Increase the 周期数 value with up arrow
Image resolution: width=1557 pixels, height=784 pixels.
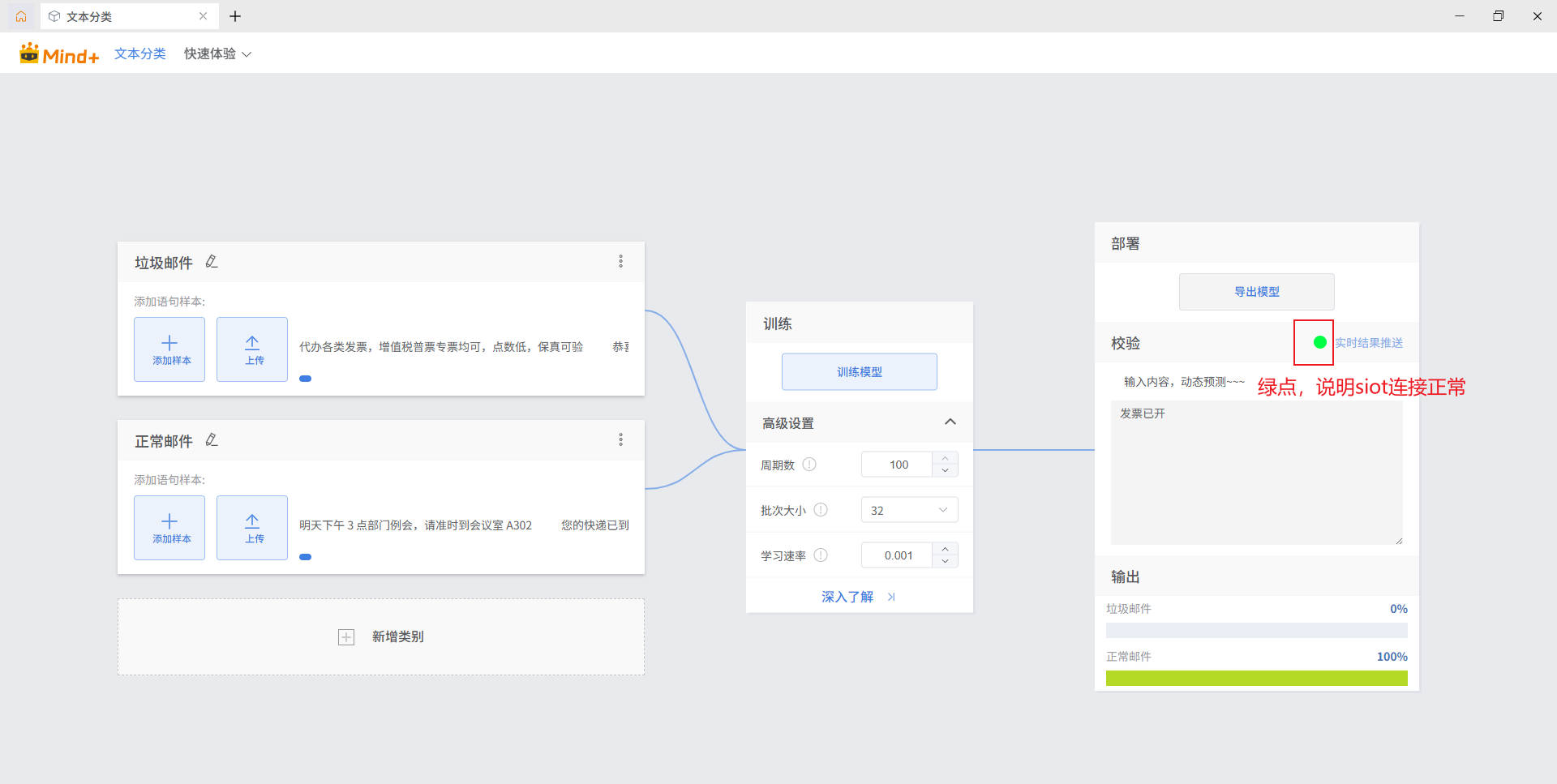(x=946, y=458)
